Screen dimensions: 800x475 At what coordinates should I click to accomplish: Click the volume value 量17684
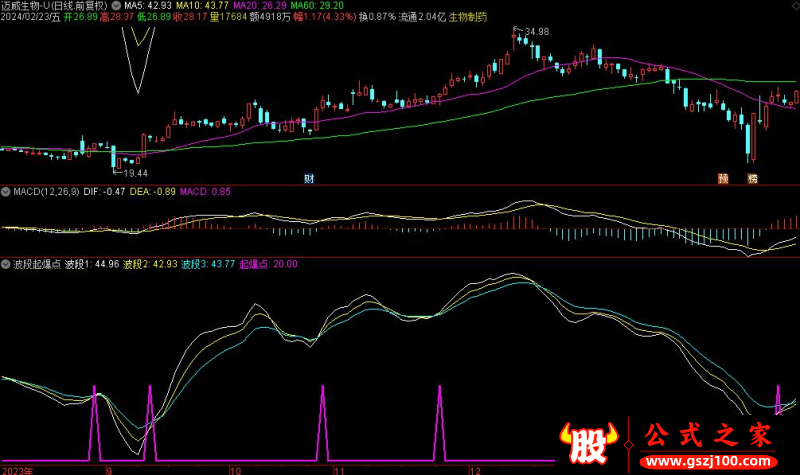[228, 17]
